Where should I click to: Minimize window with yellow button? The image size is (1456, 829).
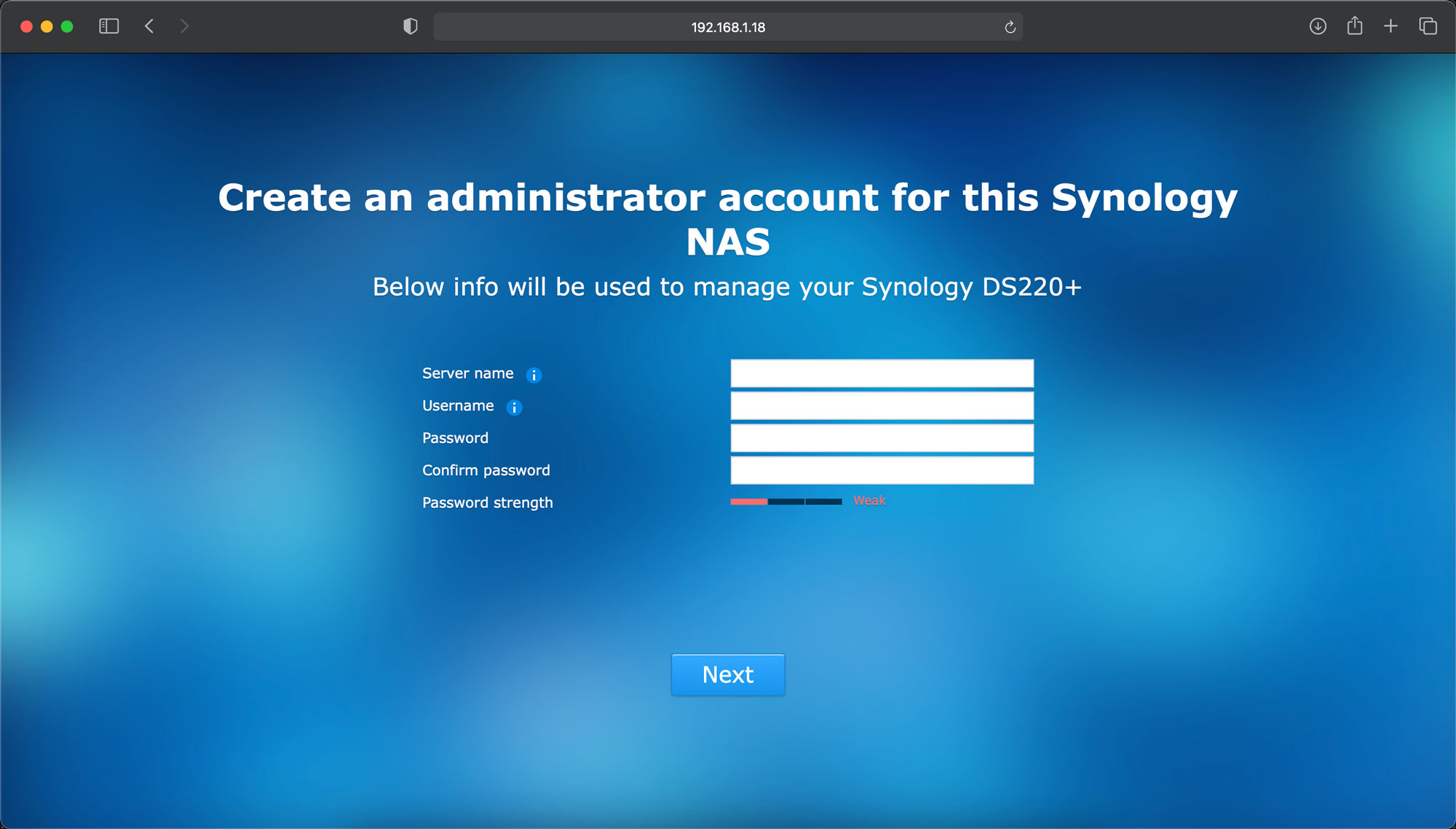47,27
